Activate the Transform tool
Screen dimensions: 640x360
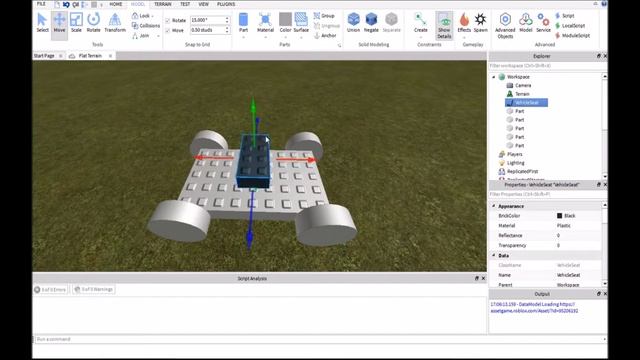point(115,23)
